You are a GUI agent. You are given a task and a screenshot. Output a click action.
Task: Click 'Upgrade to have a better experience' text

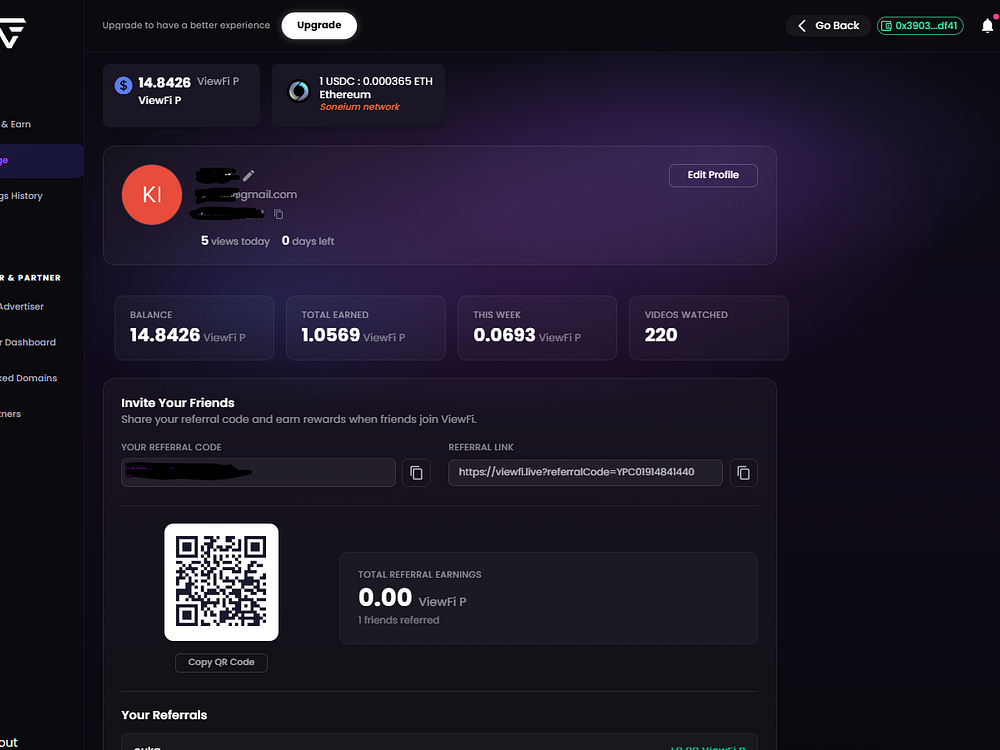pyautogui.click(x=186, y=26)
